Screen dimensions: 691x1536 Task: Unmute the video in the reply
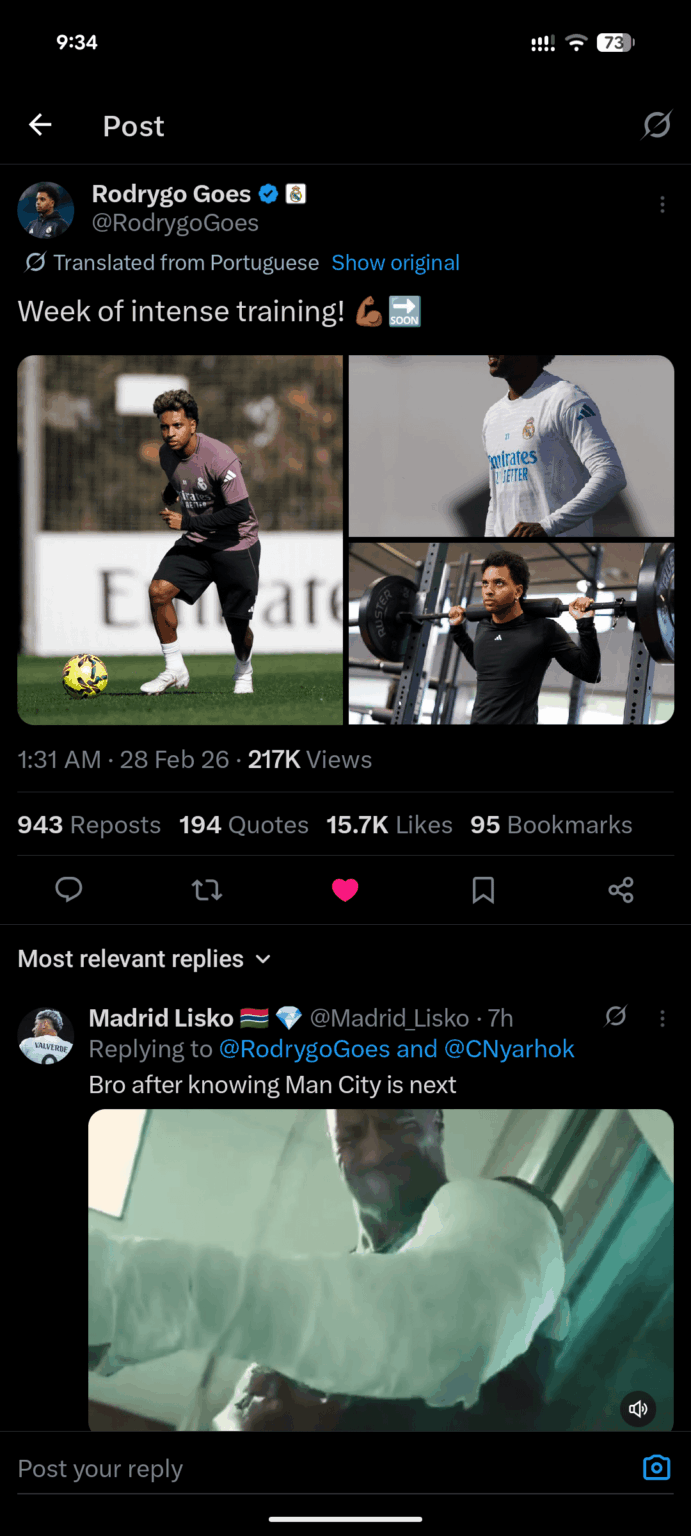639,1409
